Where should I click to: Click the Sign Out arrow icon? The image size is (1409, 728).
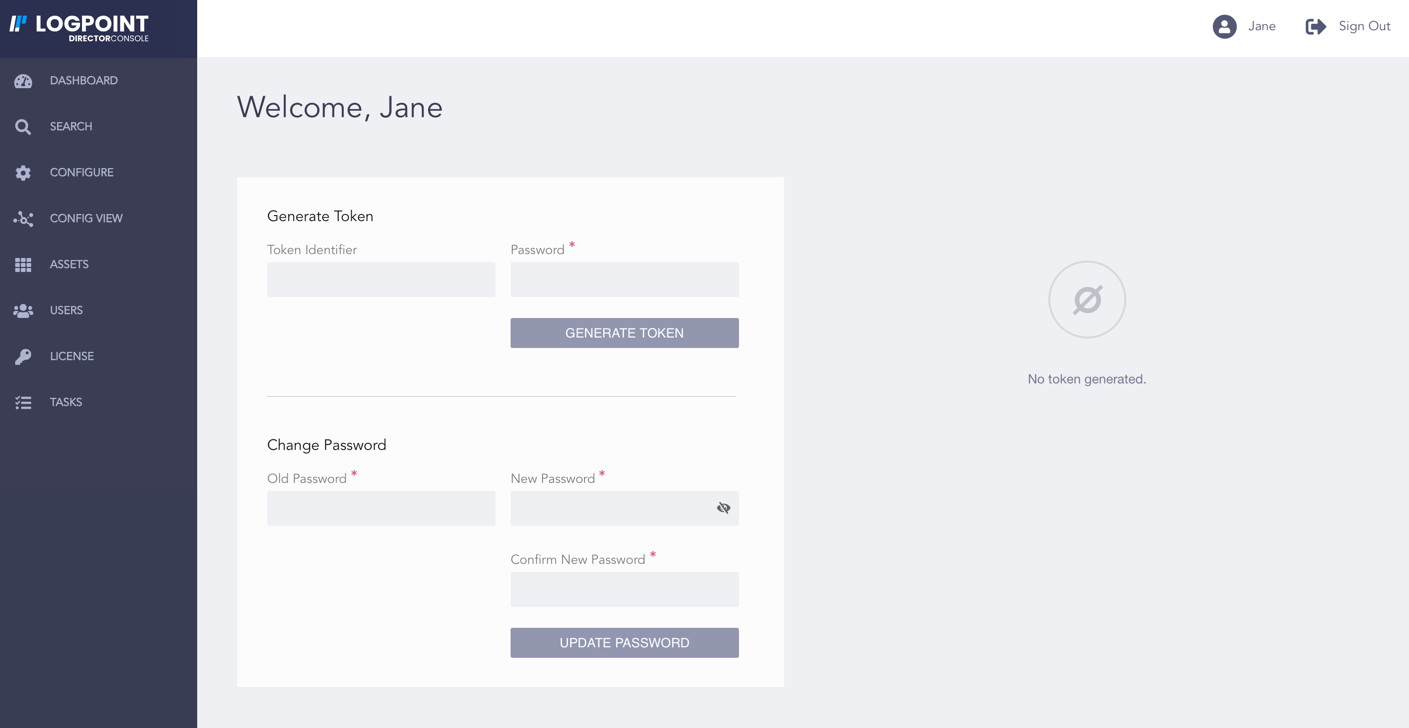(1315, 27)
